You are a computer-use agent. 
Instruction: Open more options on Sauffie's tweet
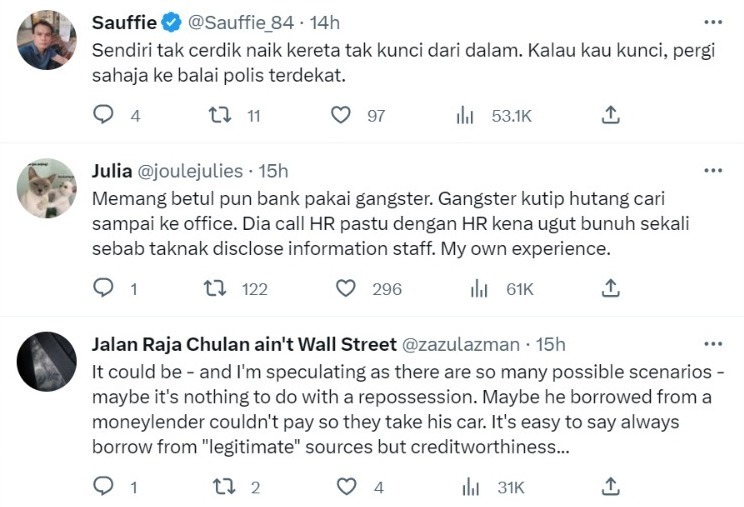click(712, 22)
